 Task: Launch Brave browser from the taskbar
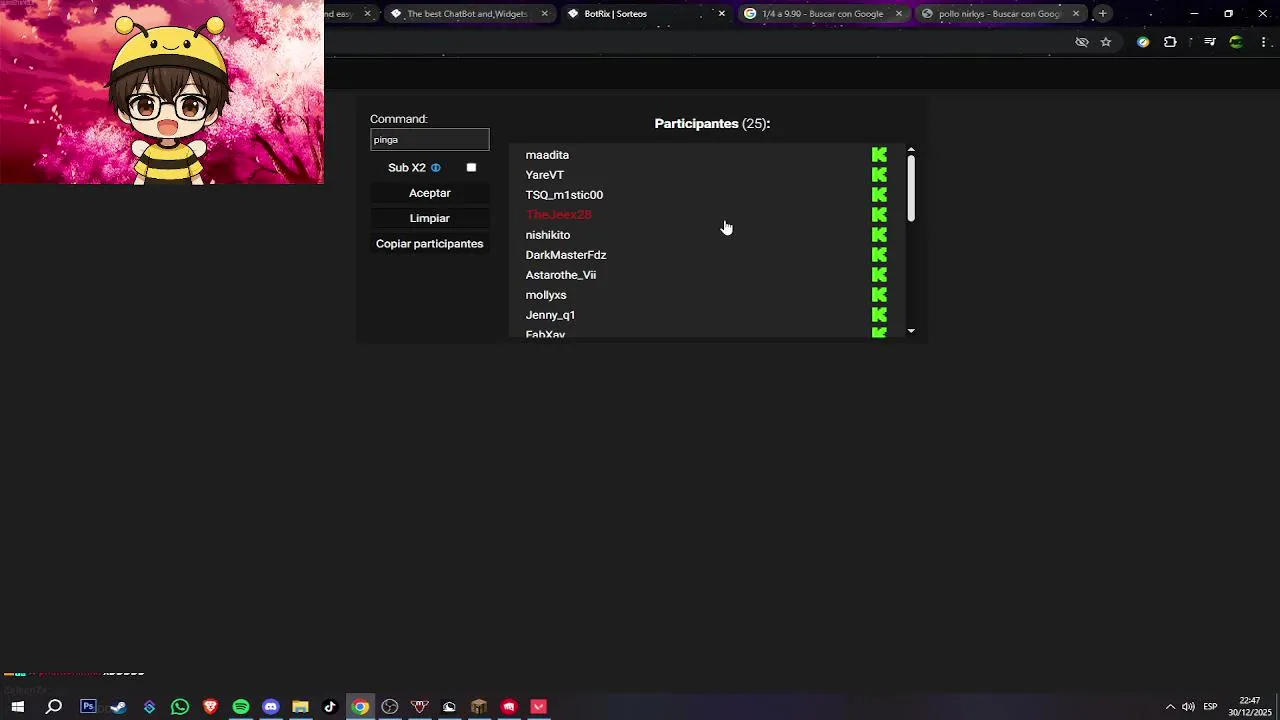click(x=210, y=707)
